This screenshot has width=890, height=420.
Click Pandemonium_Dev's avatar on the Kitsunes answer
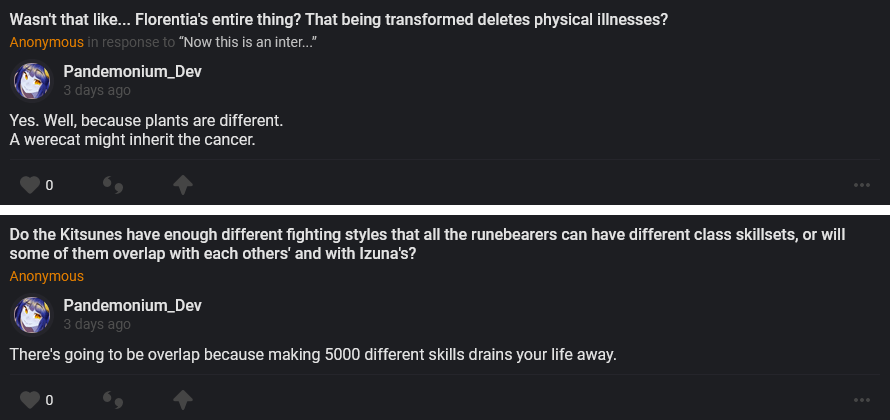[x=31, y=314]
